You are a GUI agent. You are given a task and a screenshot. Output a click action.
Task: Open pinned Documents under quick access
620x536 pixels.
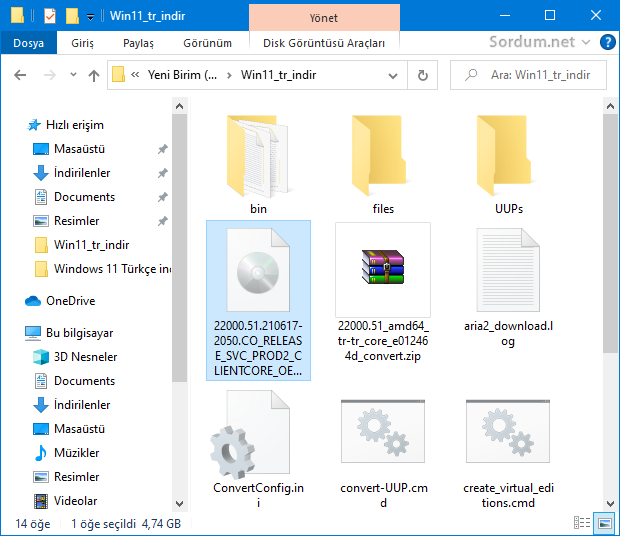(74, 197)
